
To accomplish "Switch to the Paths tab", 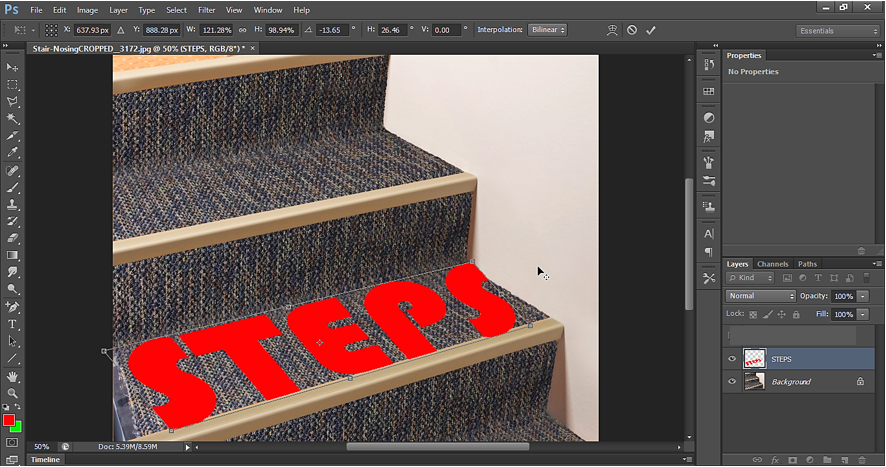I will (807, 264).
